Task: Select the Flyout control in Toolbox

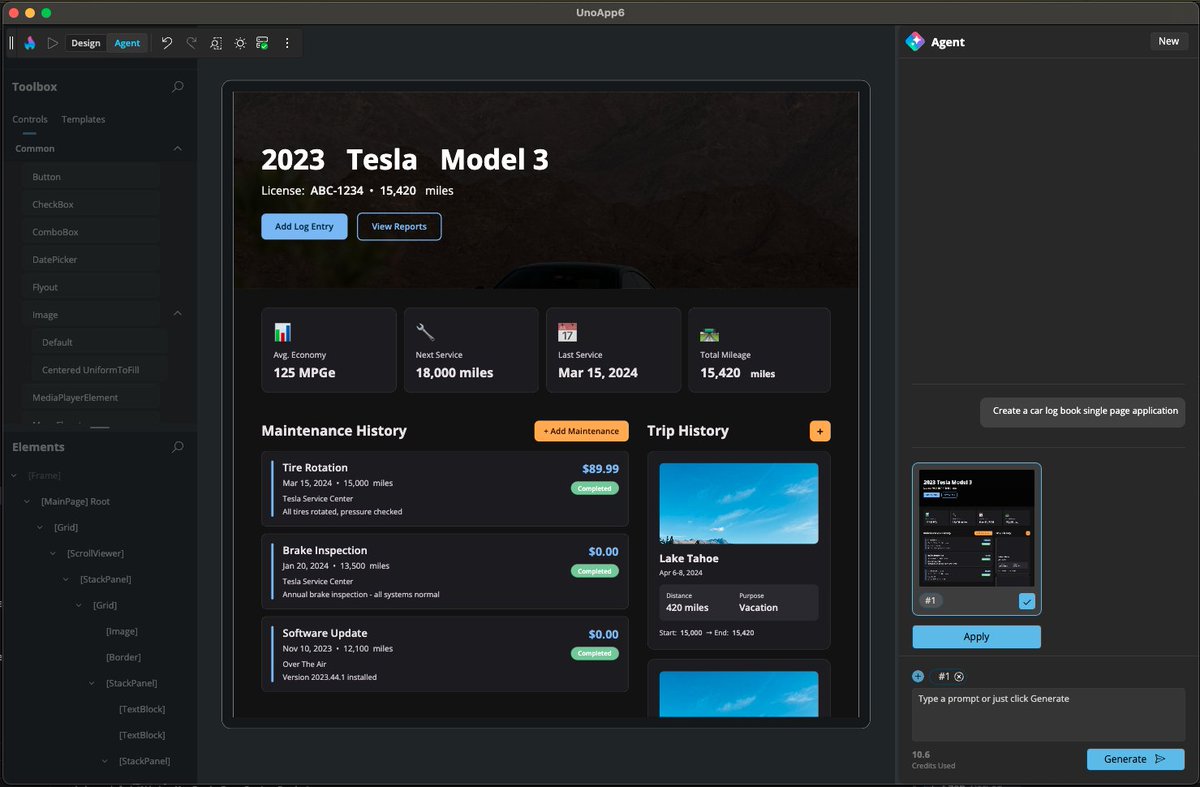Action: (90, 287)
